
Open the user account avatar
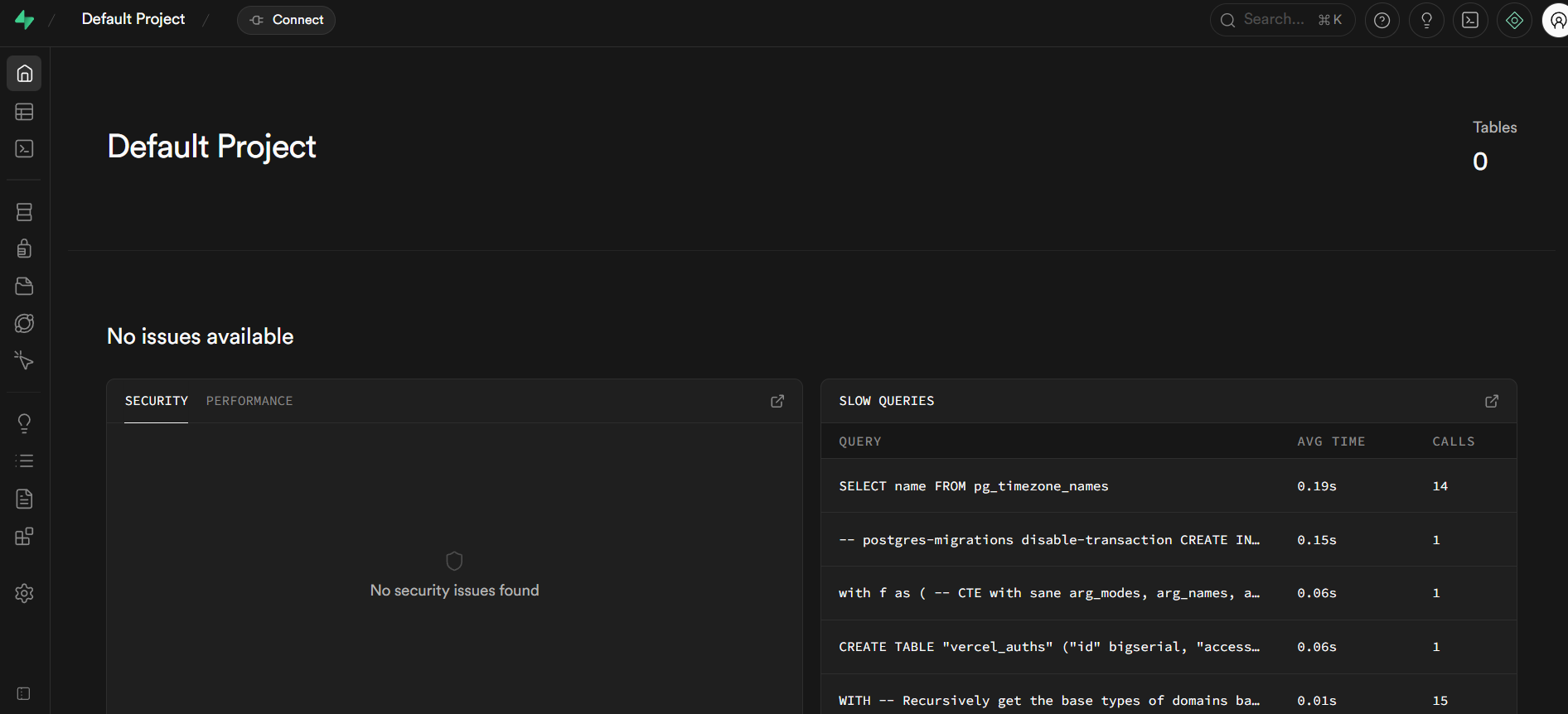pyautogui.click(x=1556, y=20)
